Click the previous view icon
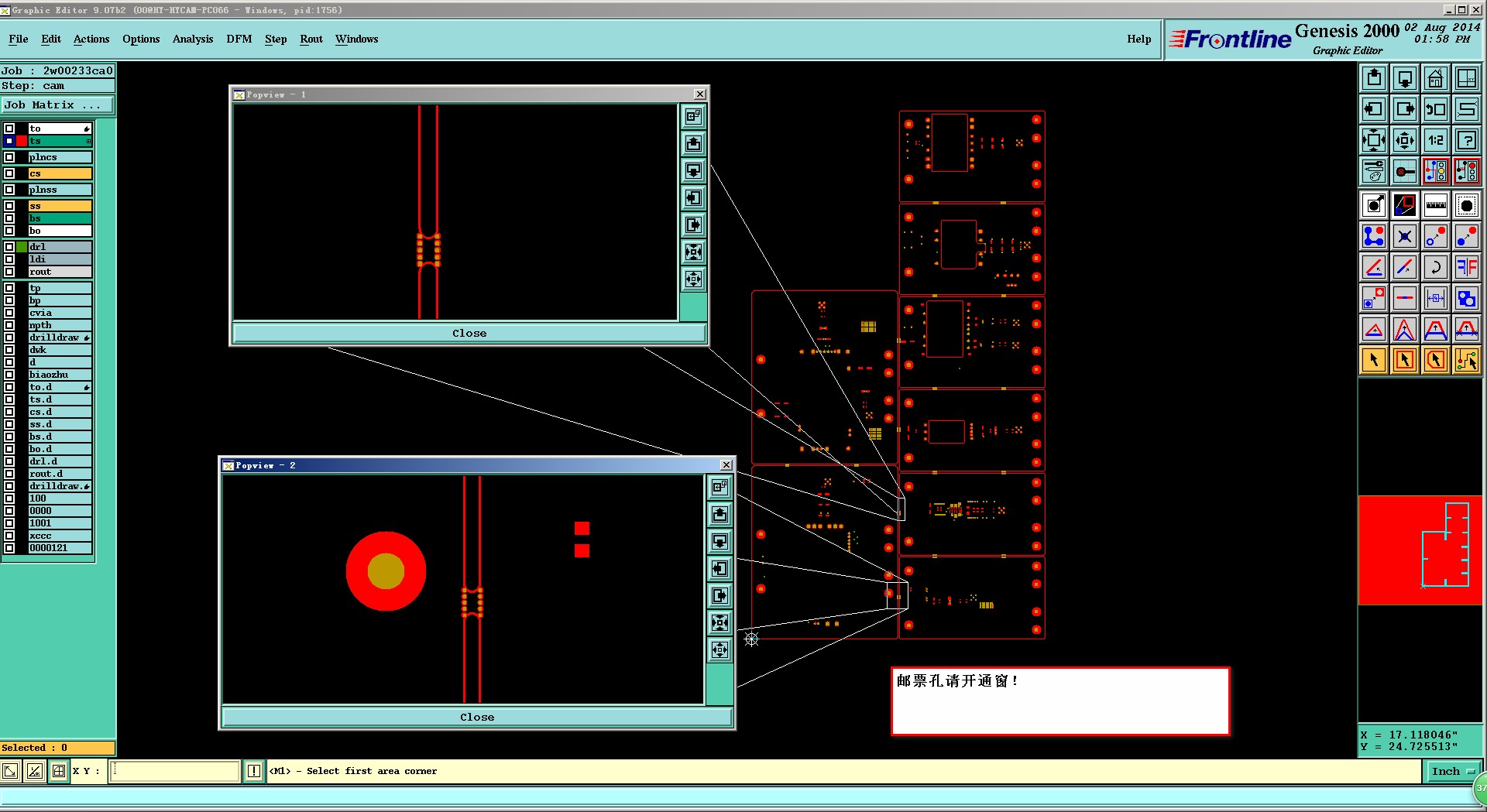The height and width of the screenshot is (812, 1487). (x=1436, y=109)
